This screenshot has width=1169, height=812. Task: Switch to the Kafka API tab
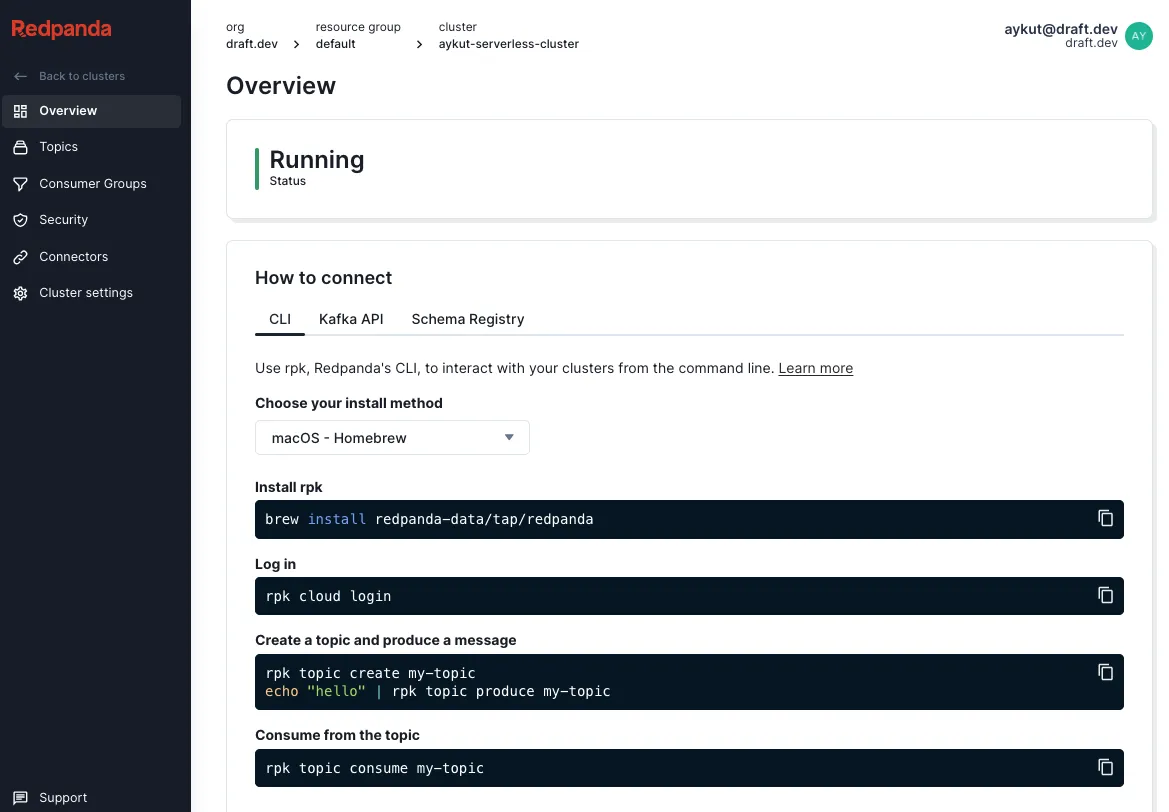(351, 319)
